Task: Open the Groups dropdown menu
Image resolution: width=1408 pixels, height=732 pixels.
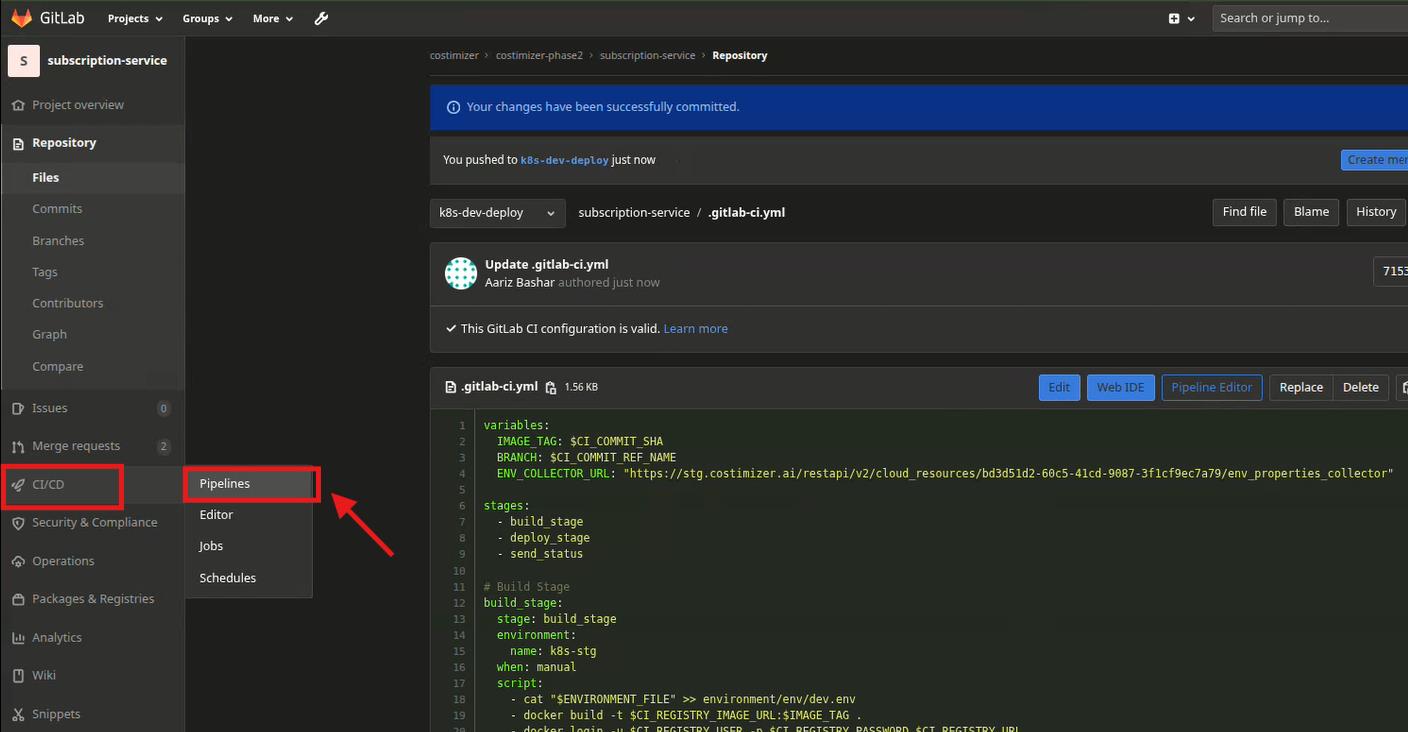Action: point(207,18)
